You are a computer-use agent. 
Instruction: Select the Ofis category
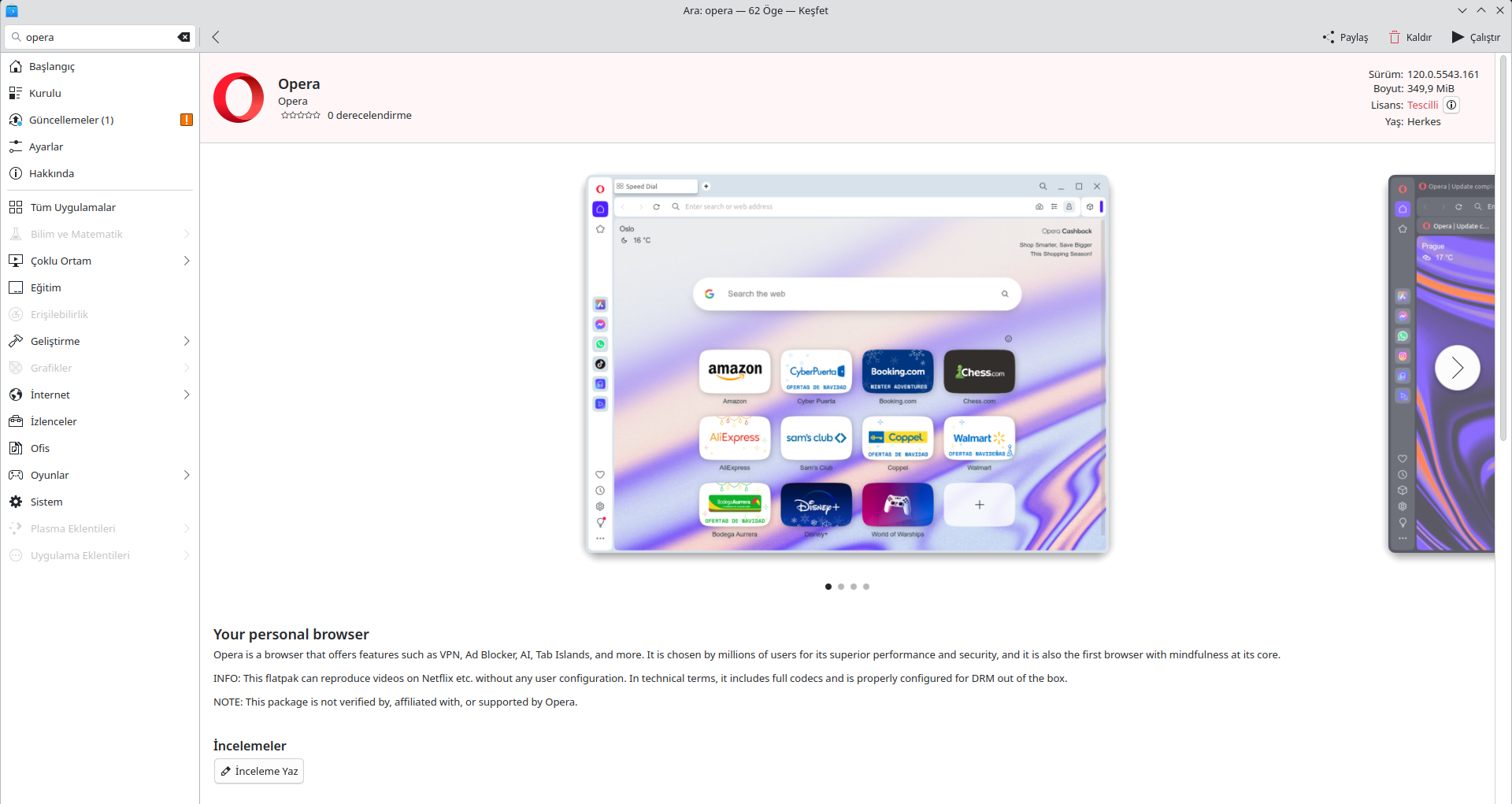(100, 448)
